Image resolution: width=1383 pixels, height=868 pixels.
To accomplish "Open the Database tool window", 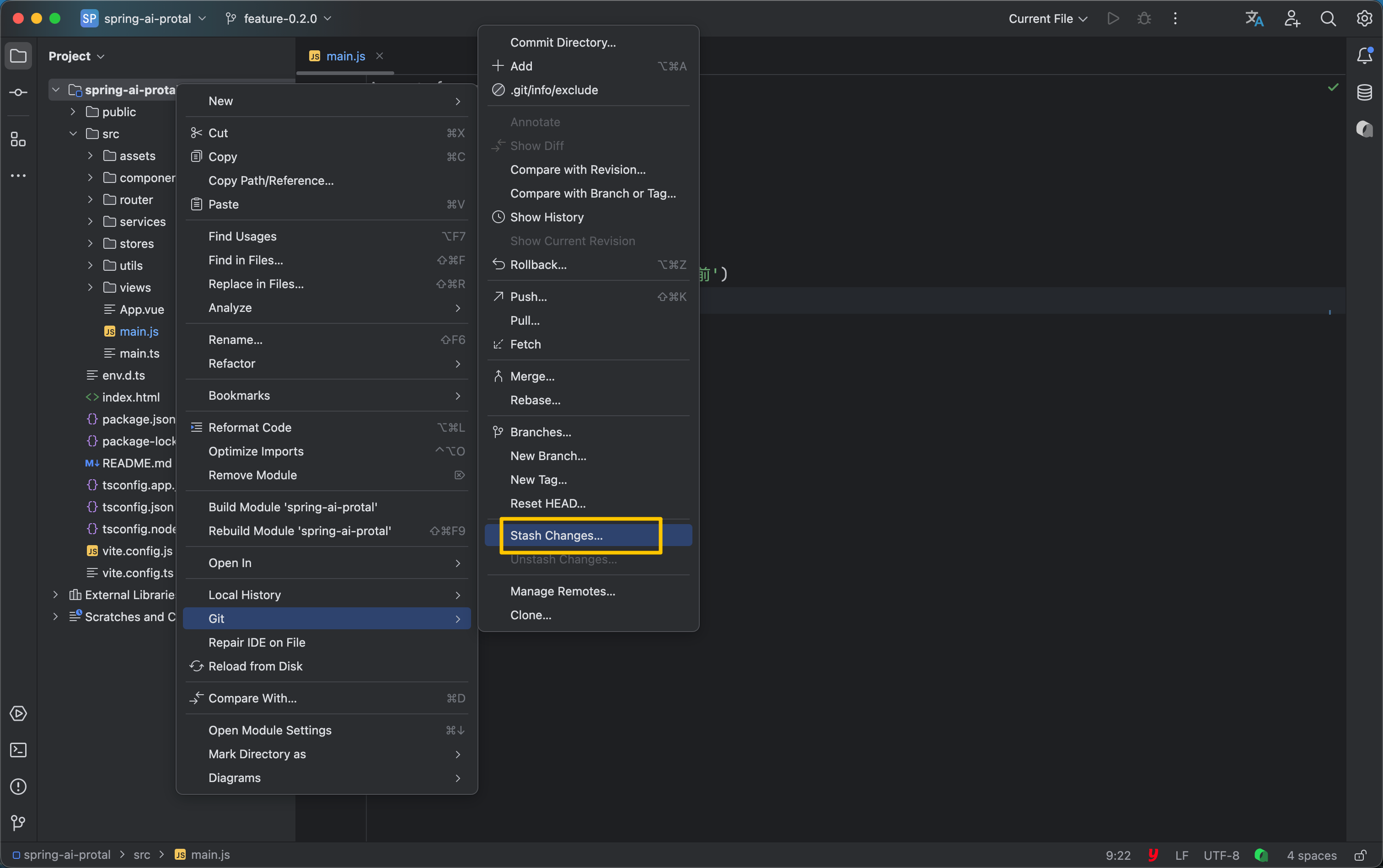I will (1364, 92).
